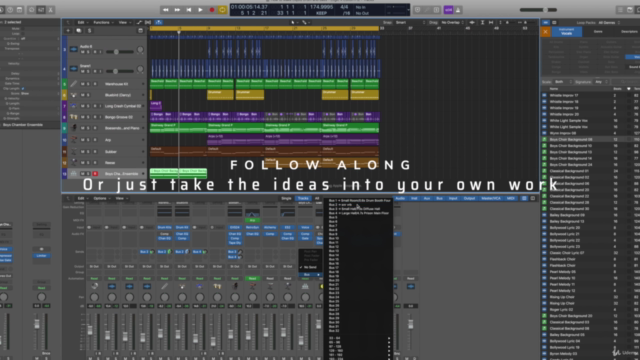The width and height of the screenshot is (640, 360).
Task: Click the Rewind transport button
Action: coord(166,10)
